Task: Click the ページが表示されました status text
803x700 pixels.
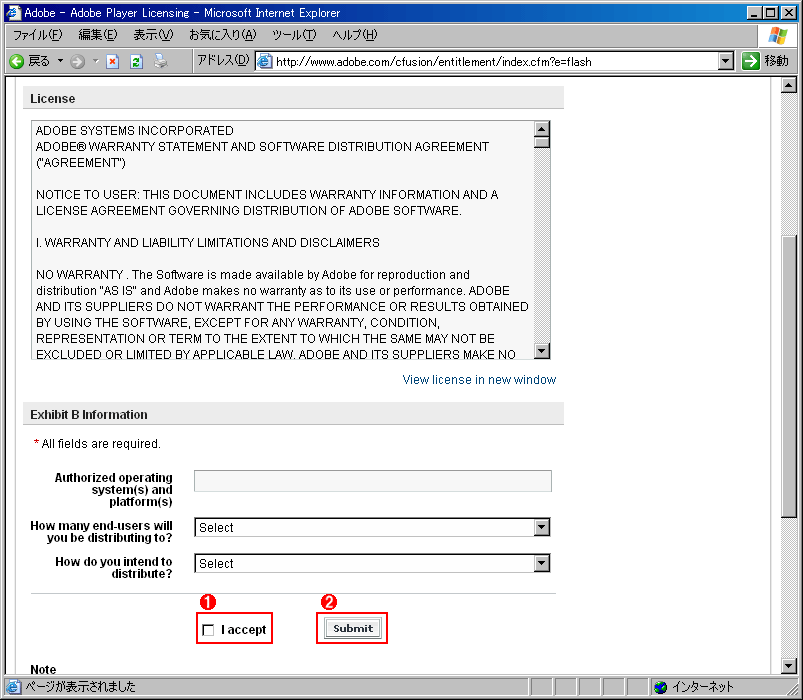Action: (x=80, y=686)
